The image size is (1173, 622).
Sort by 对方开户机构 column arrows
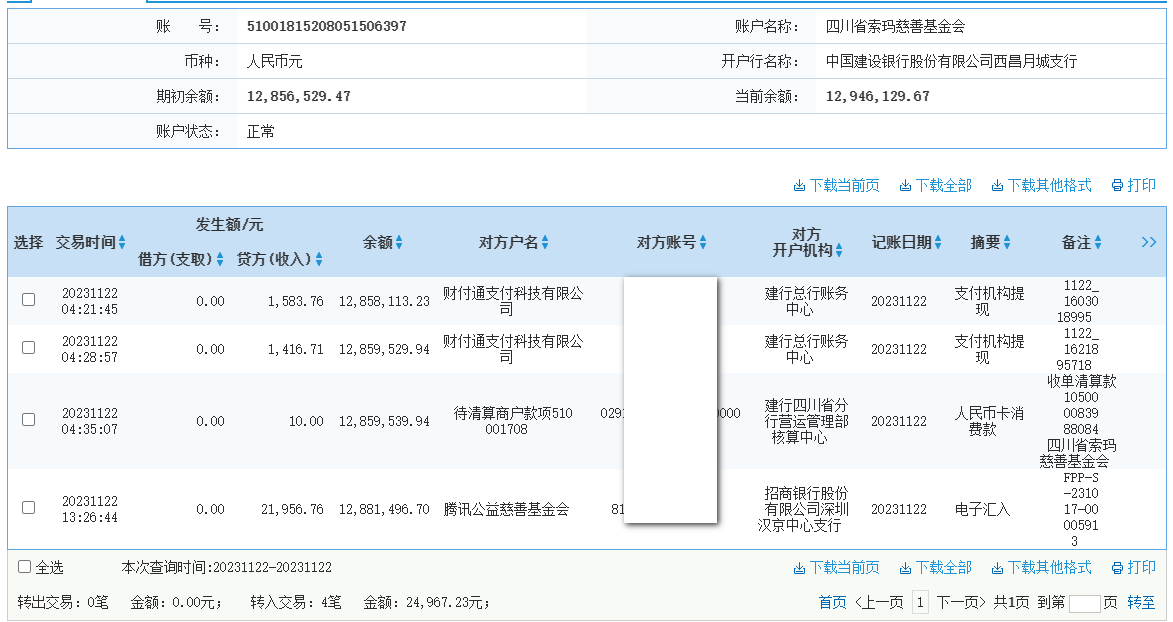click(x=839, y=251)
